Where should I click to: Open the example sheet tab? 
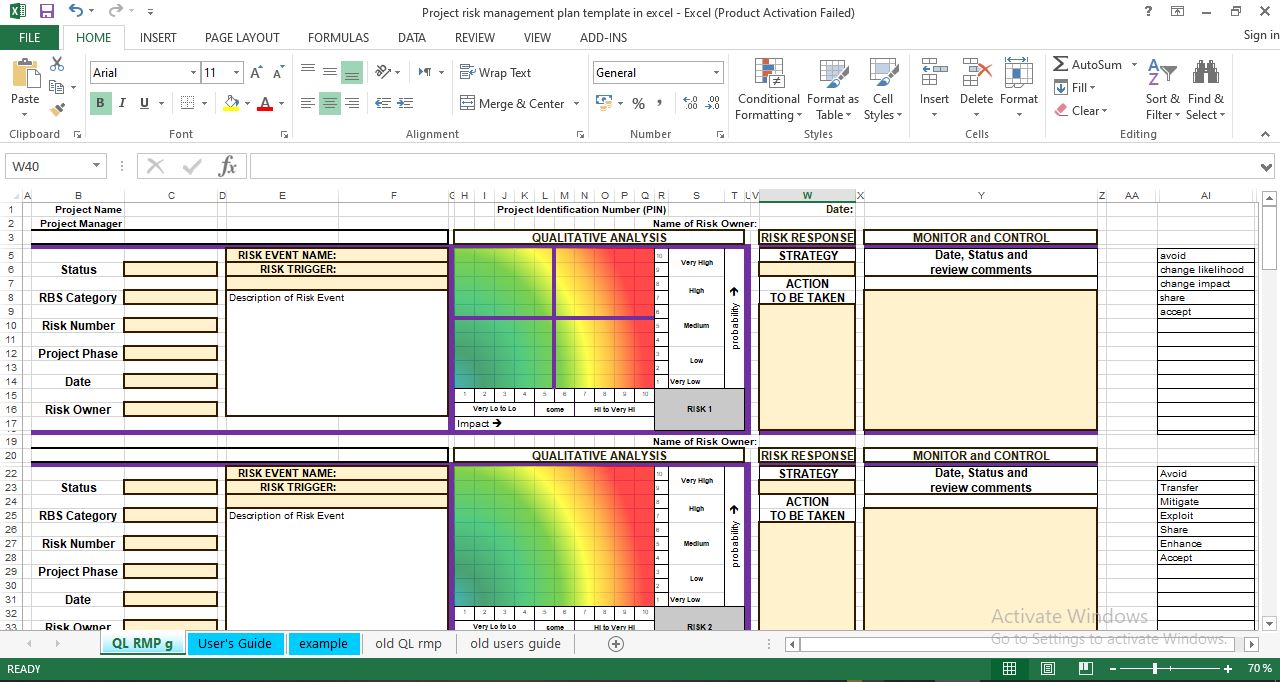point(324,644)
